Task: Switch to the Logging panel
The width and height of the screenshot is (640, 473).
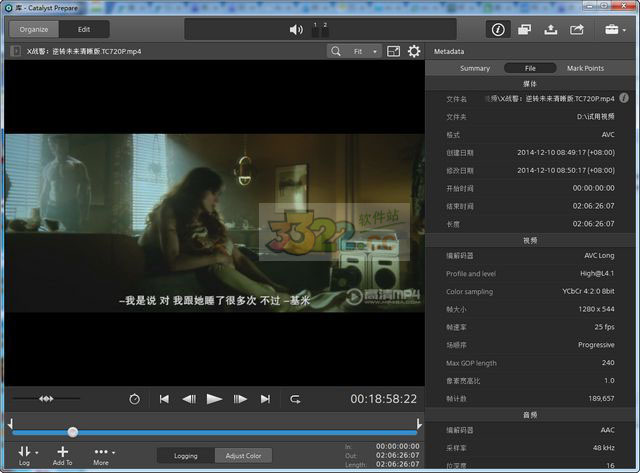Action: (186, 455)
